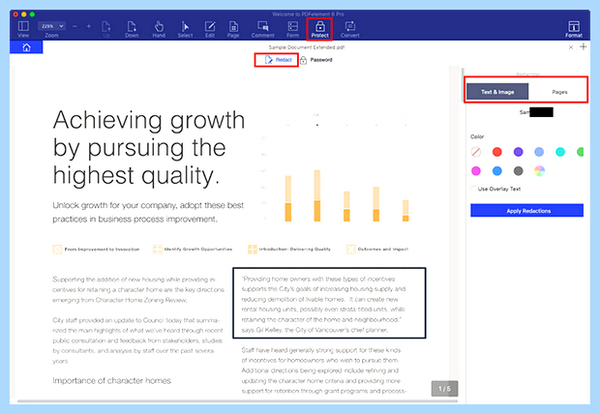Choose the red color swatch

click(x=497, y=152)
